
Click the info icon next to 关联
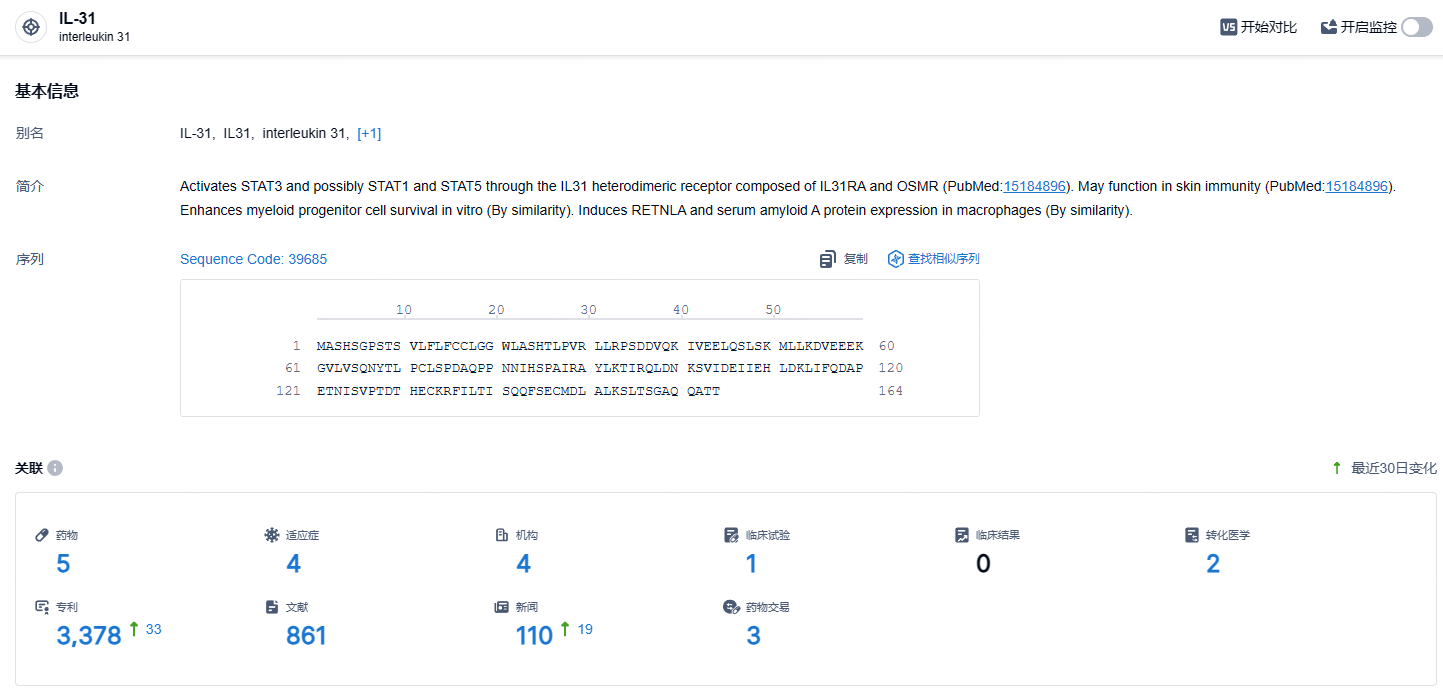pyautogui.click(x=55, y=468)
